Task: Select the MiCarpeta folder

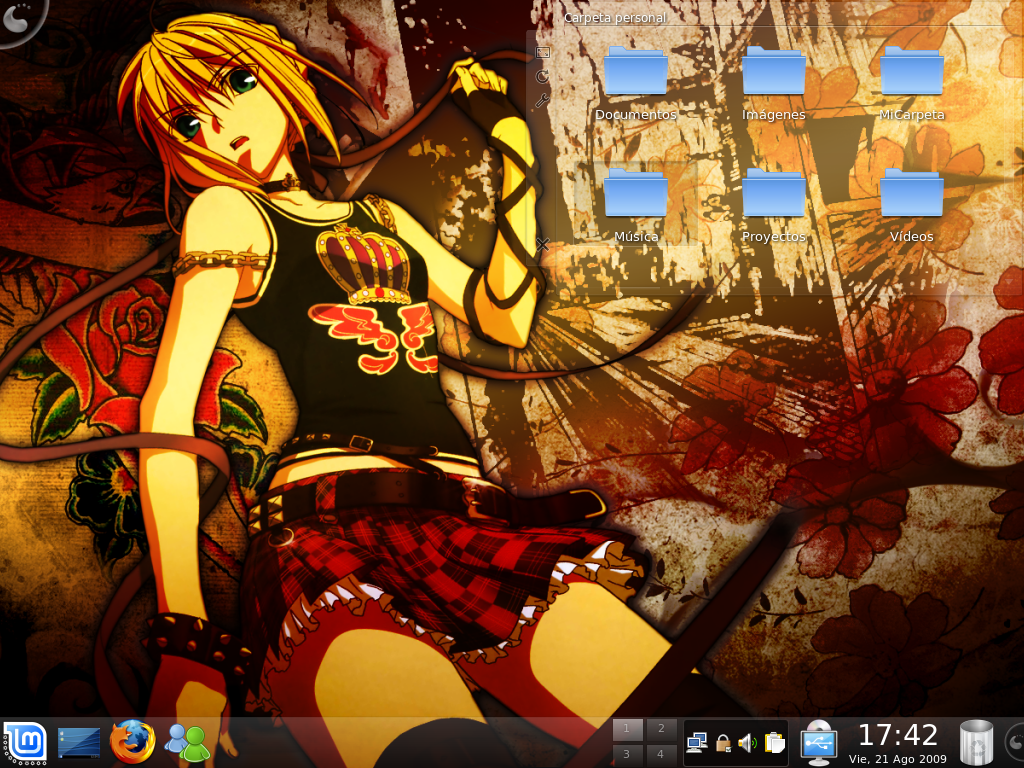Action: tap(912, 84)
